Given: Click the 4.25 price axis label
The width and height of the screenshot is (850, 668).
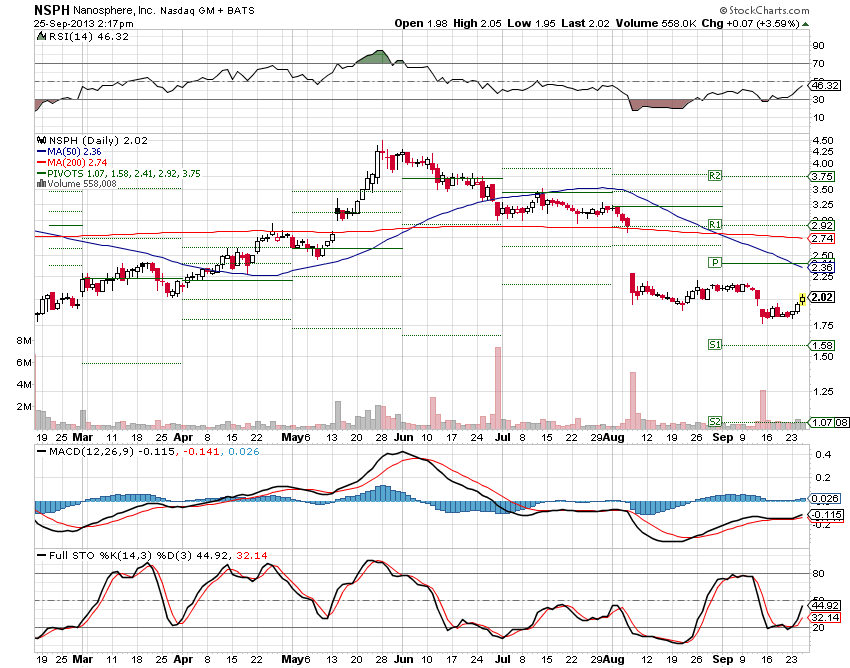Looking at the screenshot, I should pyautogui.click(x=823, y=152).
